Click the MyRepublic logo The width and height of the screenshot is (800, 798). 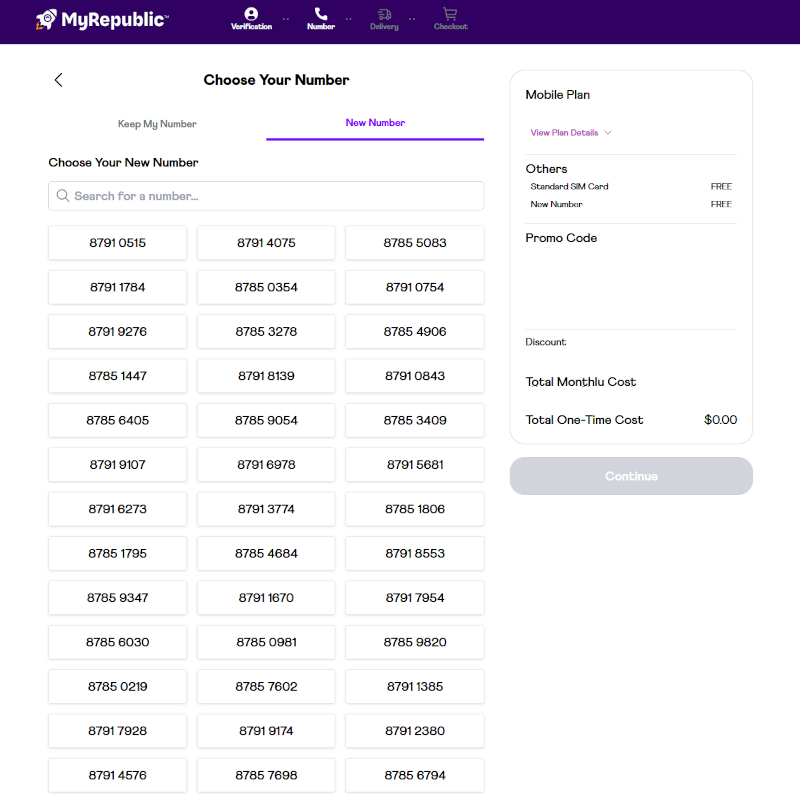point(102,20)
